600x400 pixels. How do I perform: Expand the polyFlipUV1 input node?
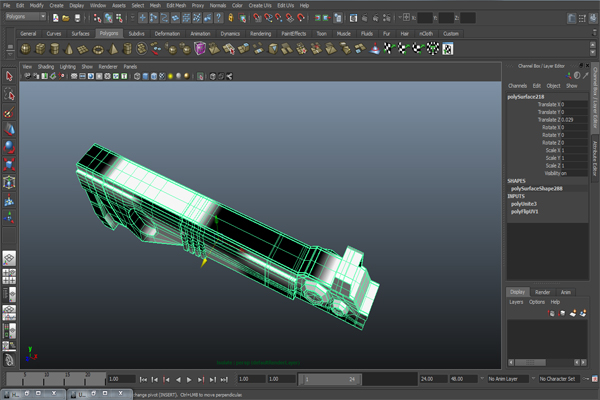click(525, 212)
